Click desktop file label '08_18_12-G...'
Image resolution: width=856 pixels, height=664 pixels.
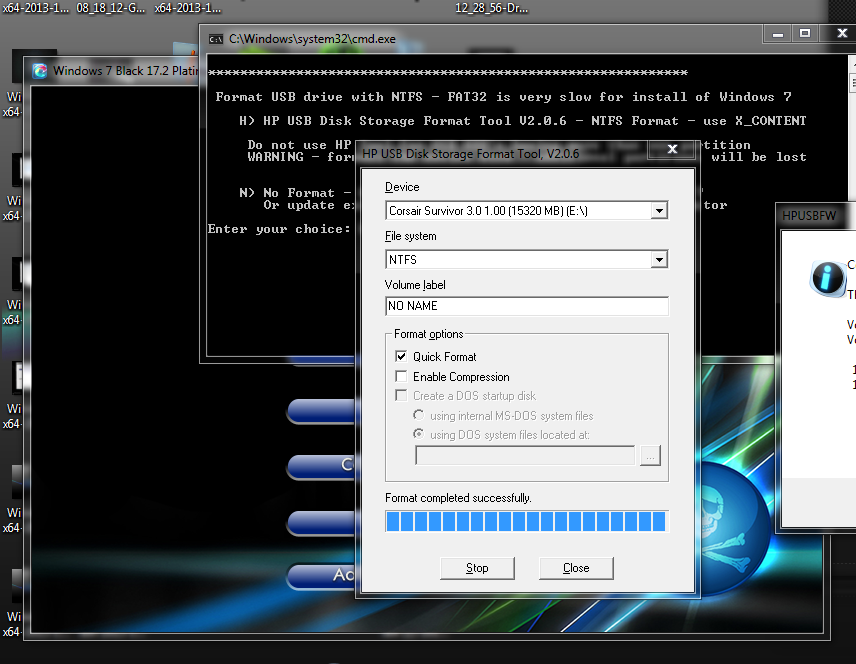click(x=111, y=8)
